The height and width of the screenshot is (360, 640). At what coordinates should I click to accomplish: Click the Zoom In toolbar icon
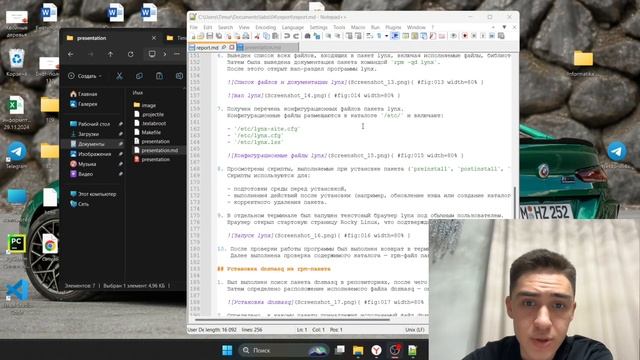point(328,36)
